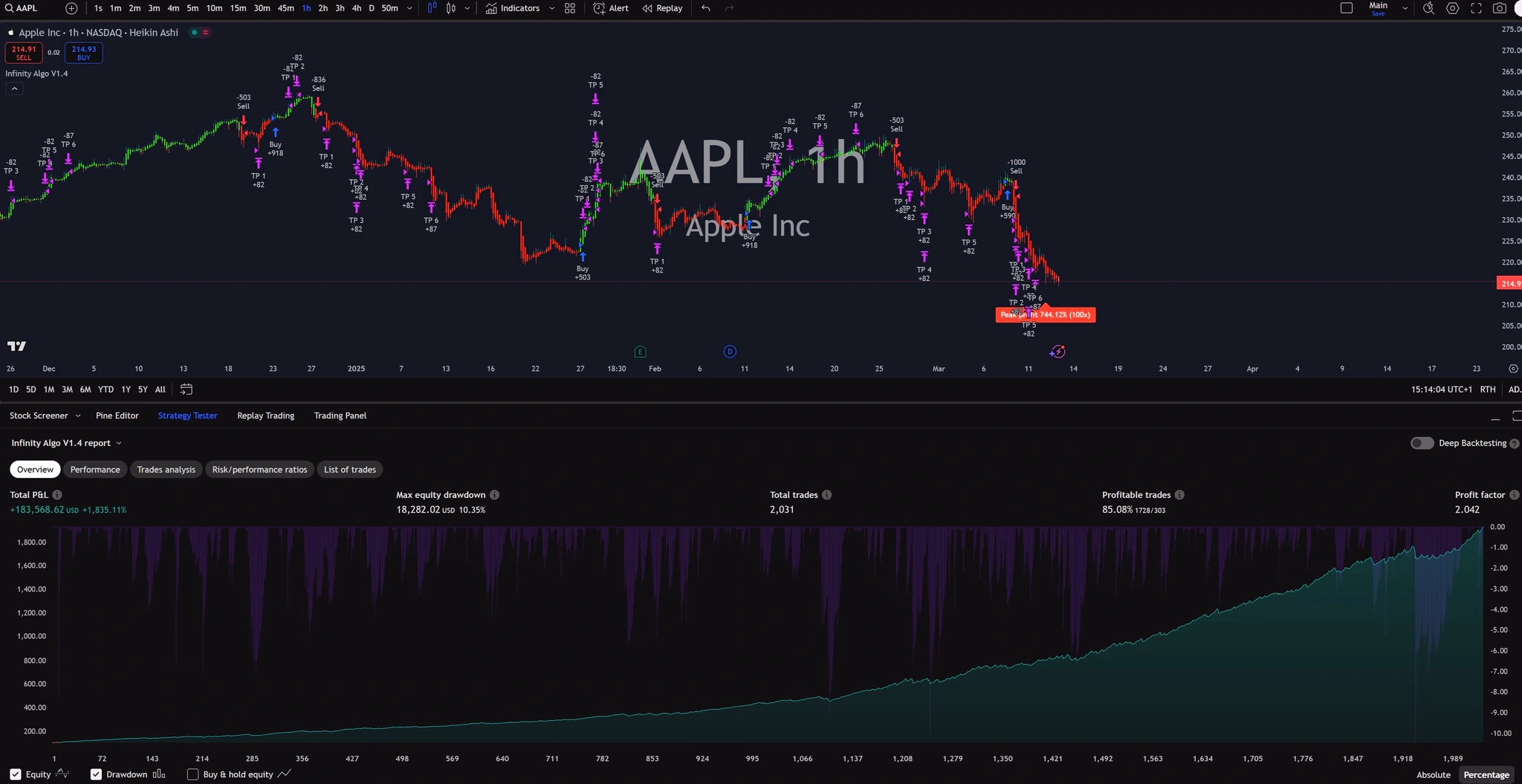The width and height of the screenshot is (1522, 784).
Task: Open the time interval dropdown arrow
Action: (x=409, y=8)
